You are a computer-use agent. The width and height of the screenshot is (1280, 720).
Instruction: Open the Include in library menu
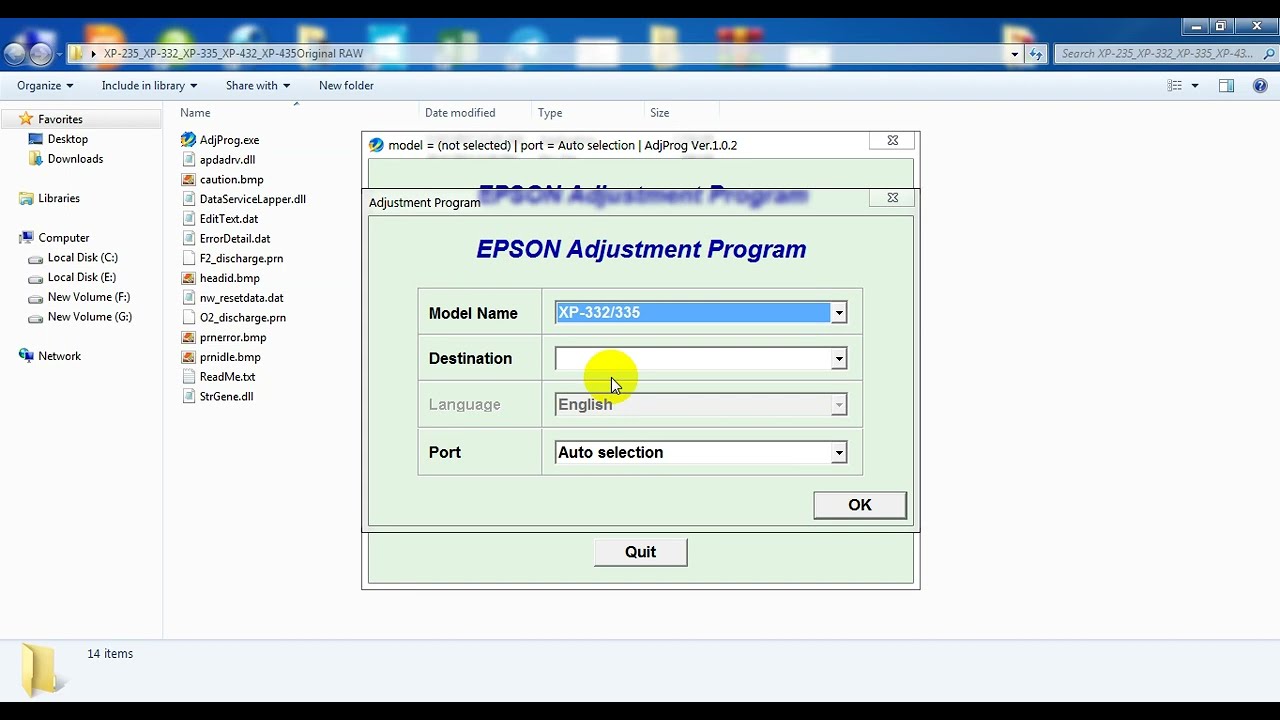click(x=149, y=86)
